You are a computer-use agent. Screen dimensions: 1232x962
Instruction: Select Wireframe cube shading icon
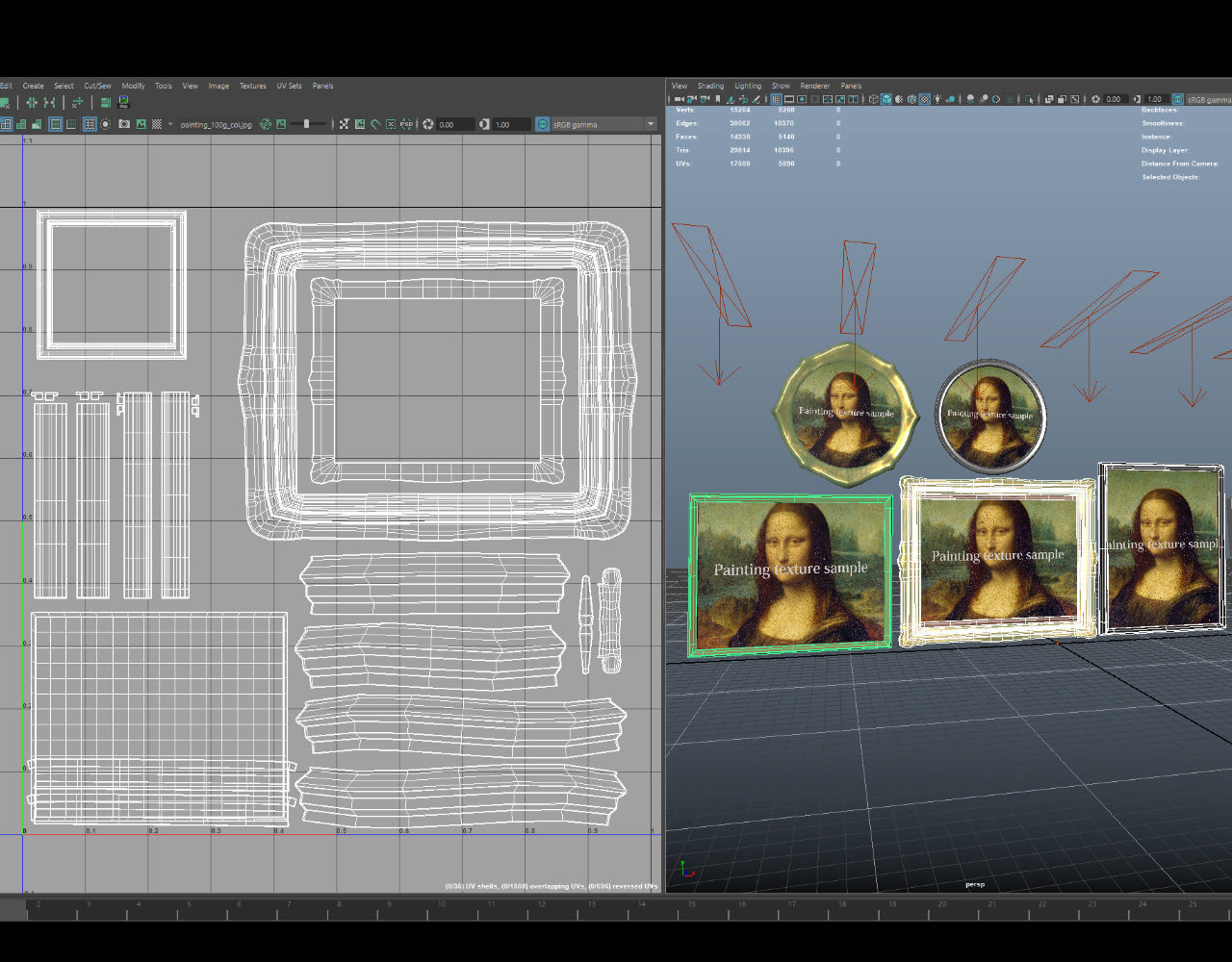click(874, 99)
